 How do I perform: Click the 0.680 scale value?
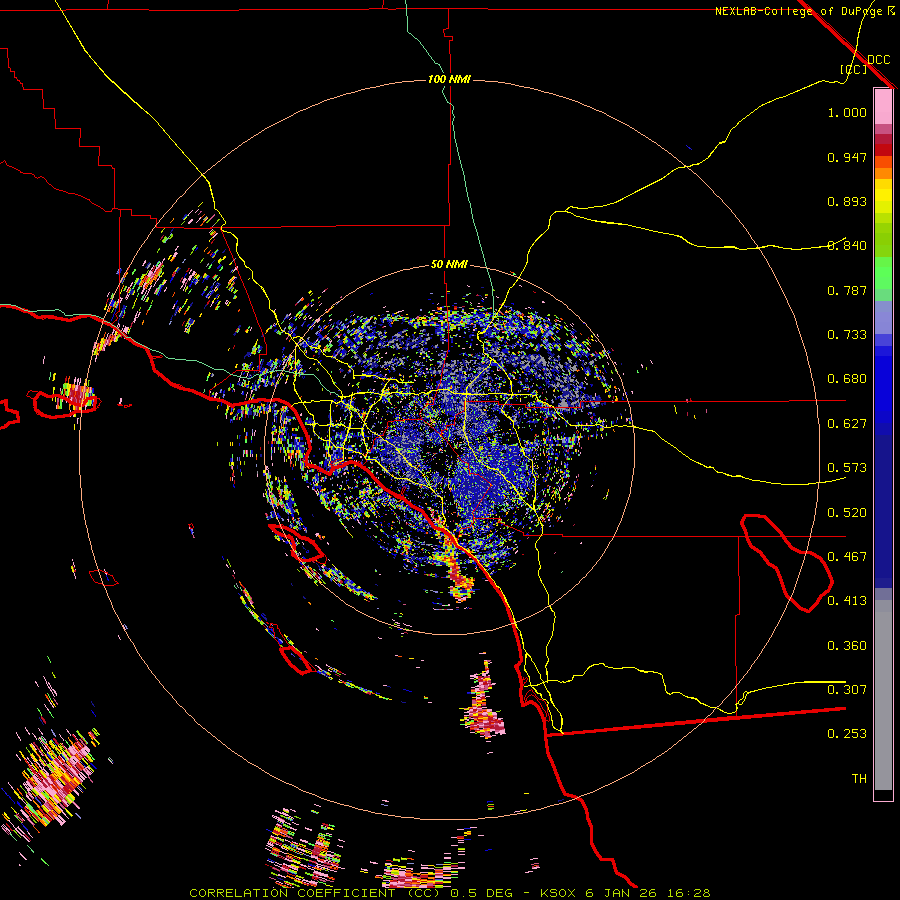click(847, 379)
